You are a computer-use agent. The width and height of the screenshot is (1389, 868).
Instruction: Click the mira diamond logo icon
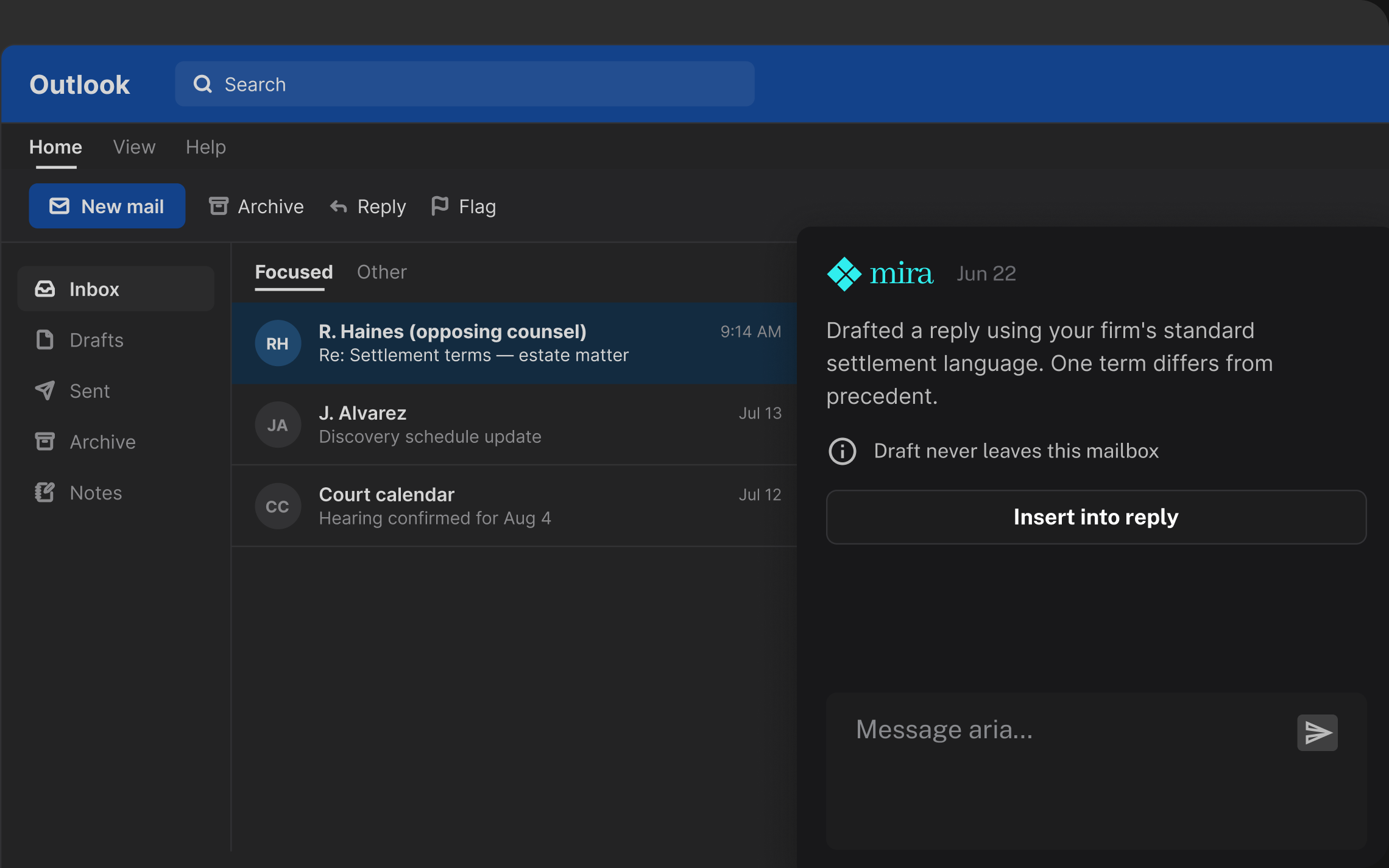click(844, 274)
